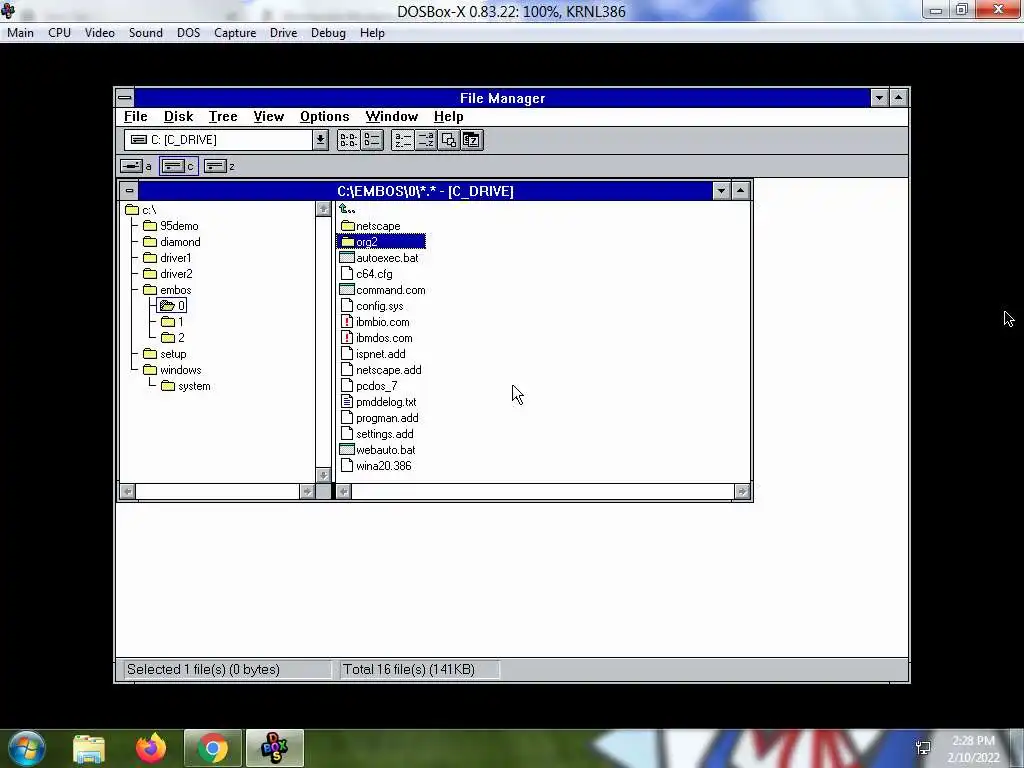Sort files by type toolbar button
The height and width of the screenshot is (768, 1024).
point(426,140)
